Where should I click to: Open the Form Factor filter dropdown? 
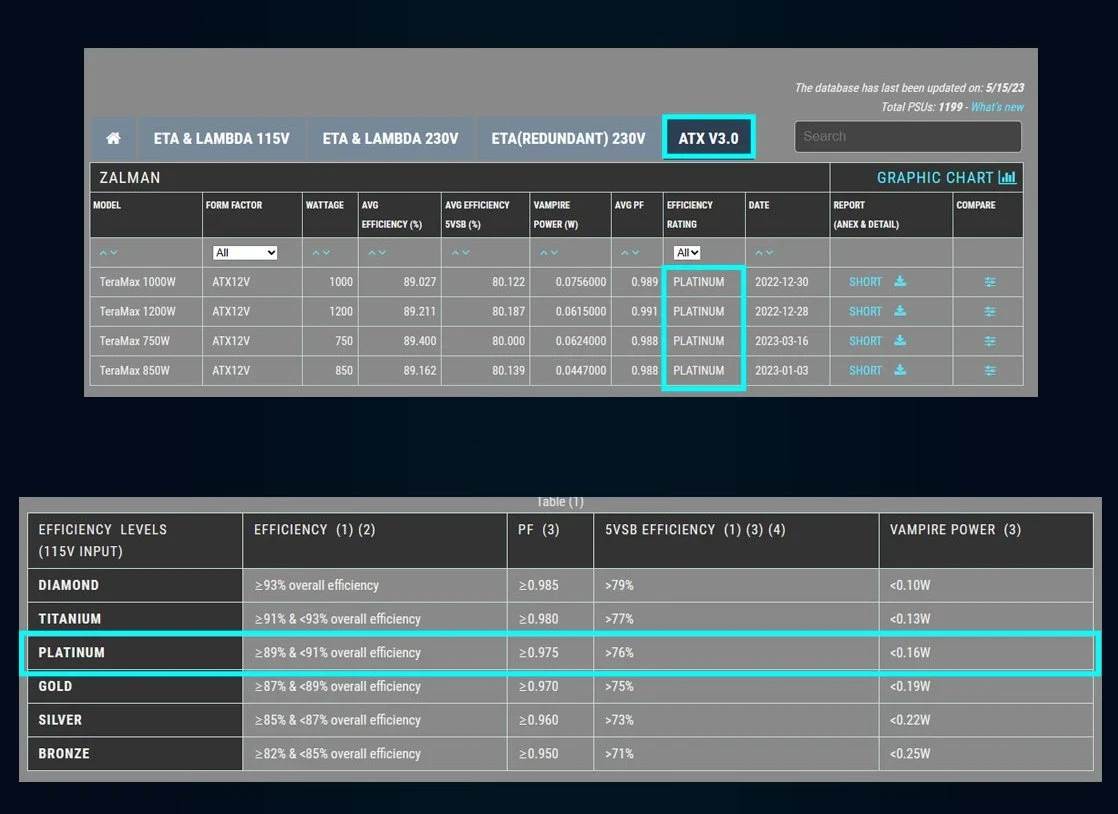click(244, 253)
